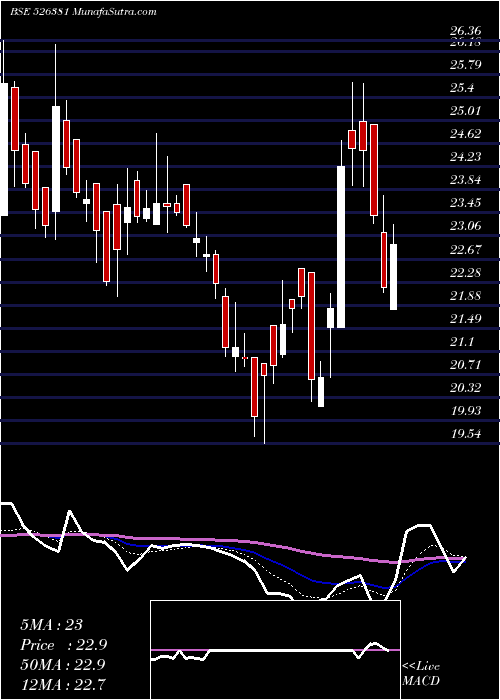Click the 25.4 price axis label
500x700 pixels.
[x=462, y=88]
